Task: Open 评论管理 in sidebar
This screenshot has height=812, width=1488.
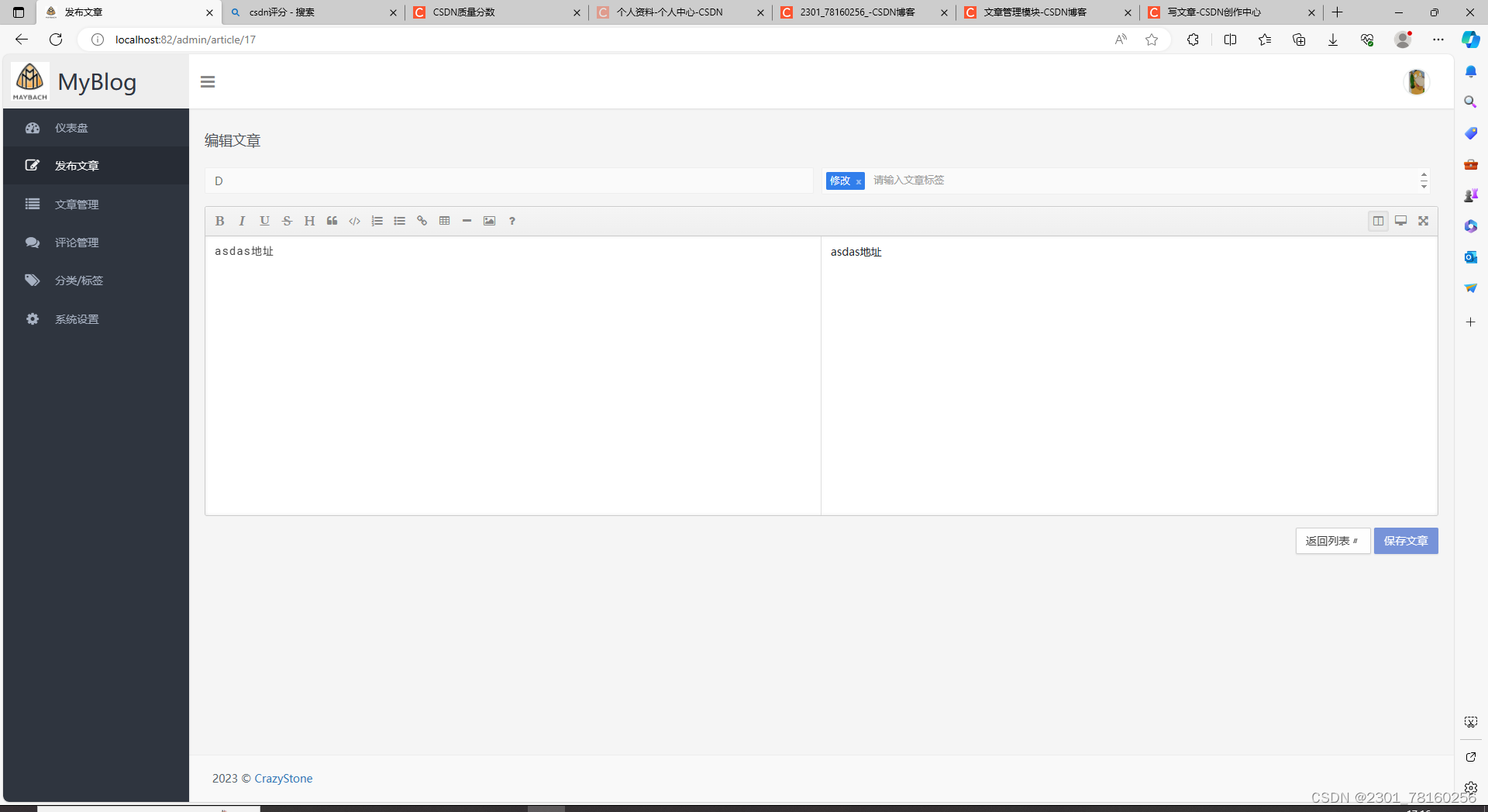Action: (x=96, y=243)
